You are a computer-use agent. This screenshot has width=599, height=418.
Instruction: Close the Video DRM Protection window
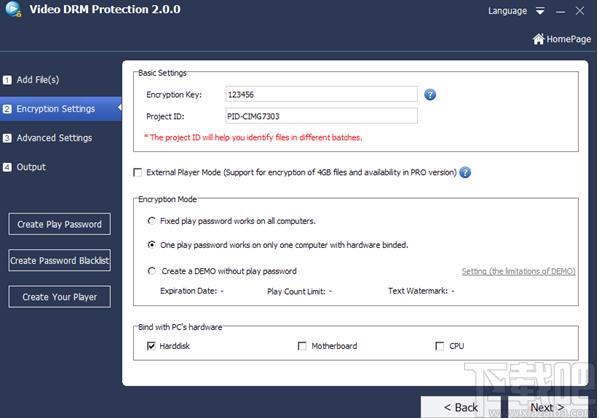tap(580, 11)
